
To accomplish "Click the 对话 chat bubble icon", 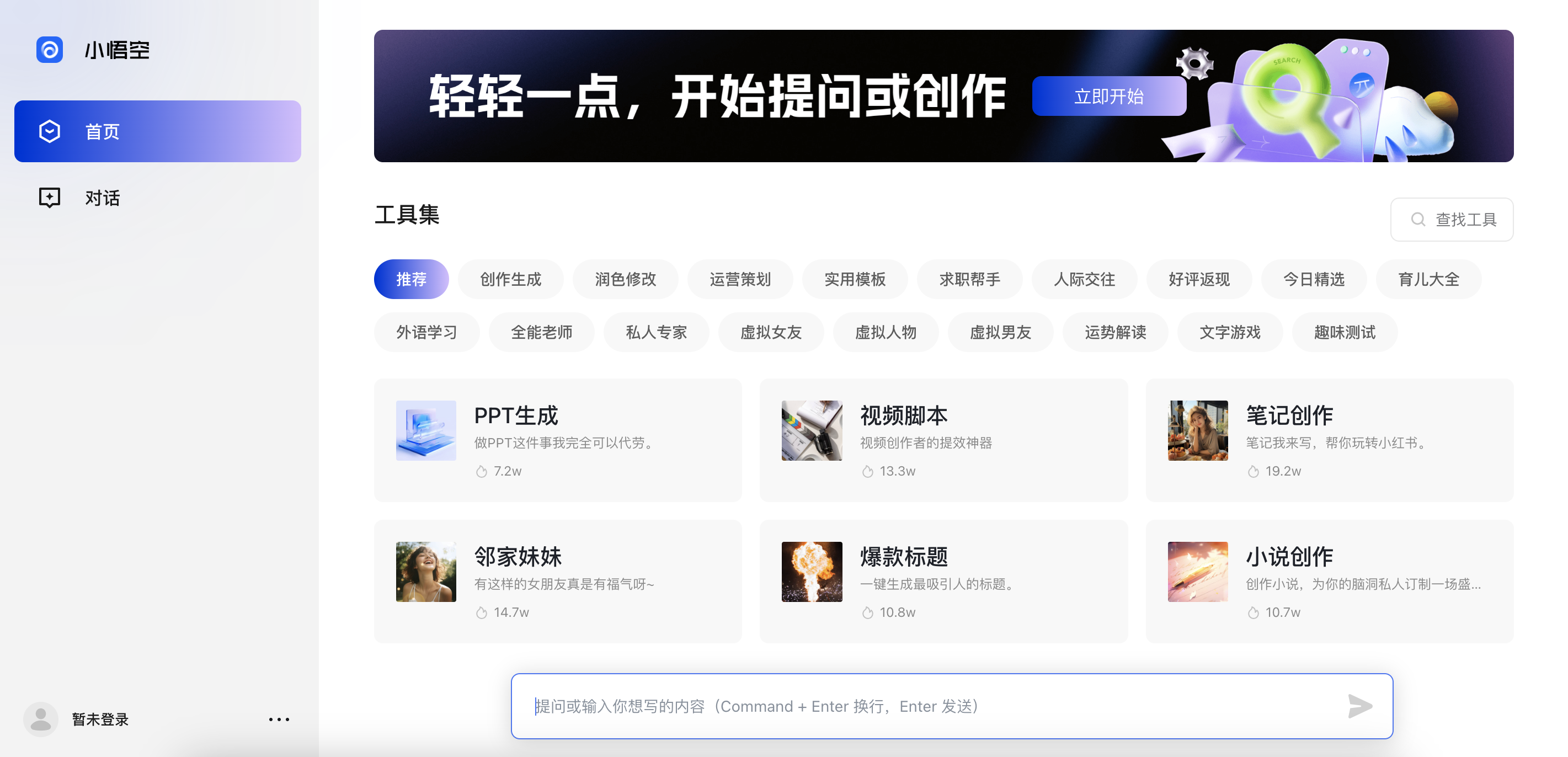I will coord(49,198).
